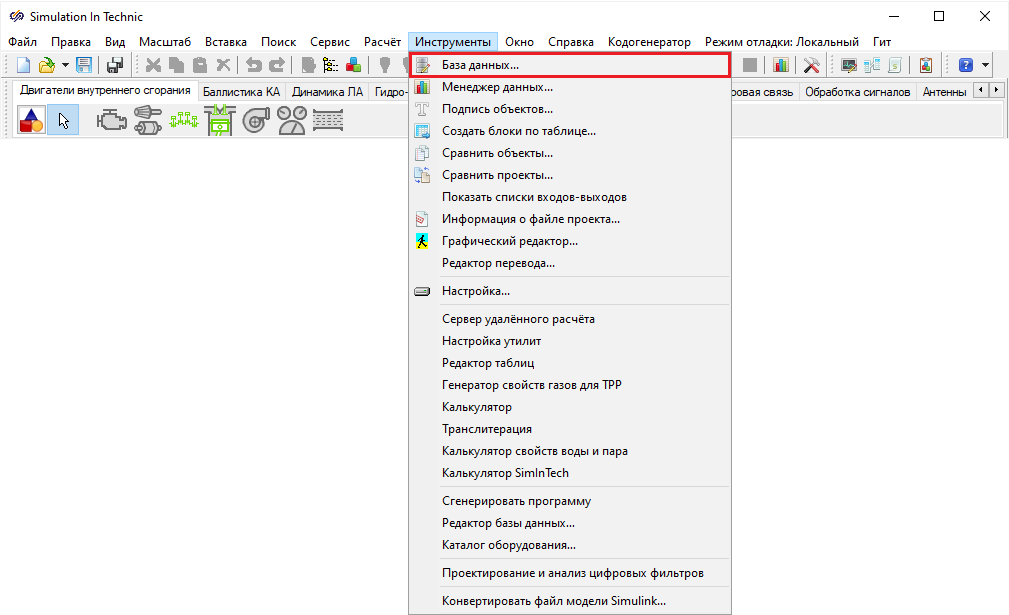Image resolution: width=1009 pixels, height=615 pixels.
Task: Click the gauges dashboard block icon
Action: 292,121
